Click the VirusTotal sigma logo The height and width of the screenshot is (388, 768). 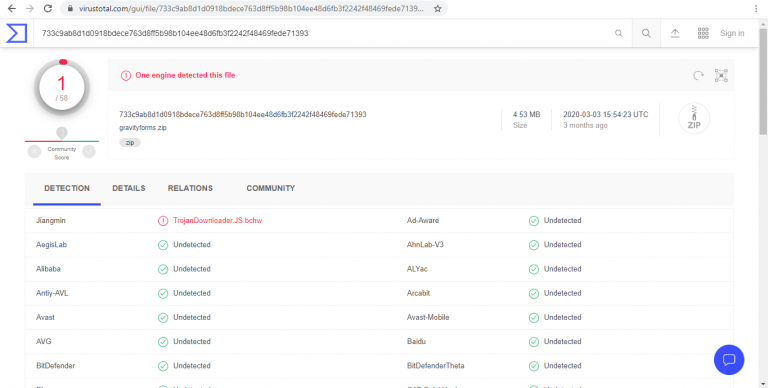click(x=16, y=33)
